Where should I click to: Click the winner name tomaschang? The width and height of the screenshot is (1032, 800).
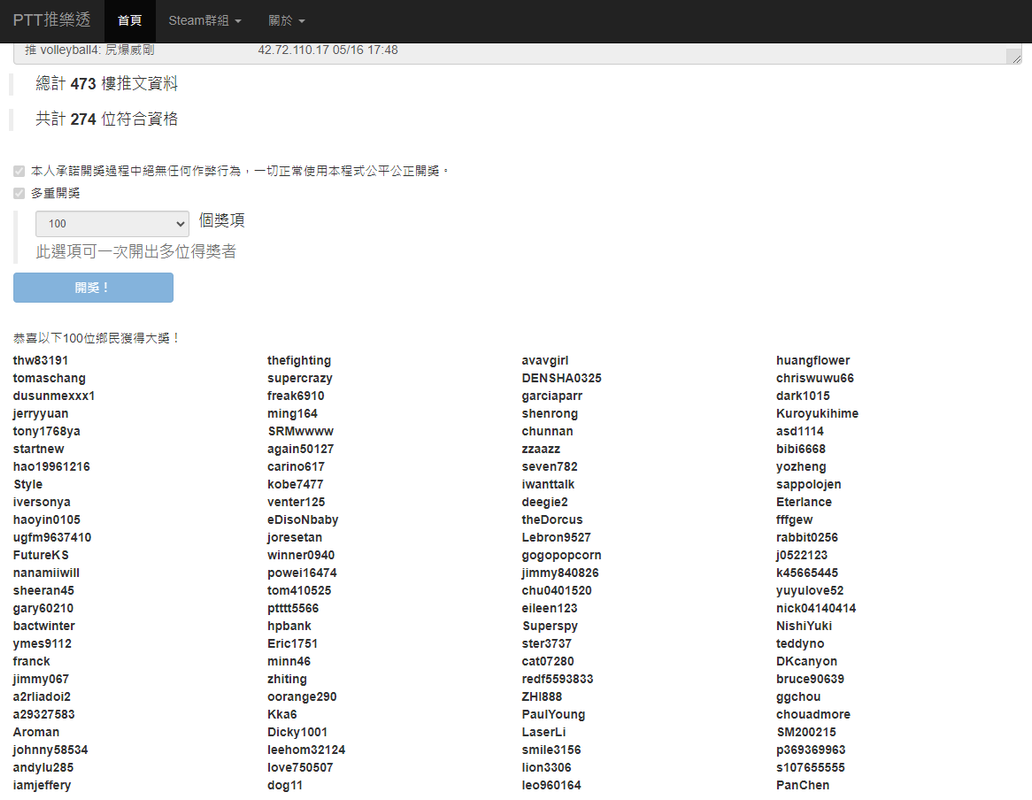pyautogui.click(x=49, y=378)
